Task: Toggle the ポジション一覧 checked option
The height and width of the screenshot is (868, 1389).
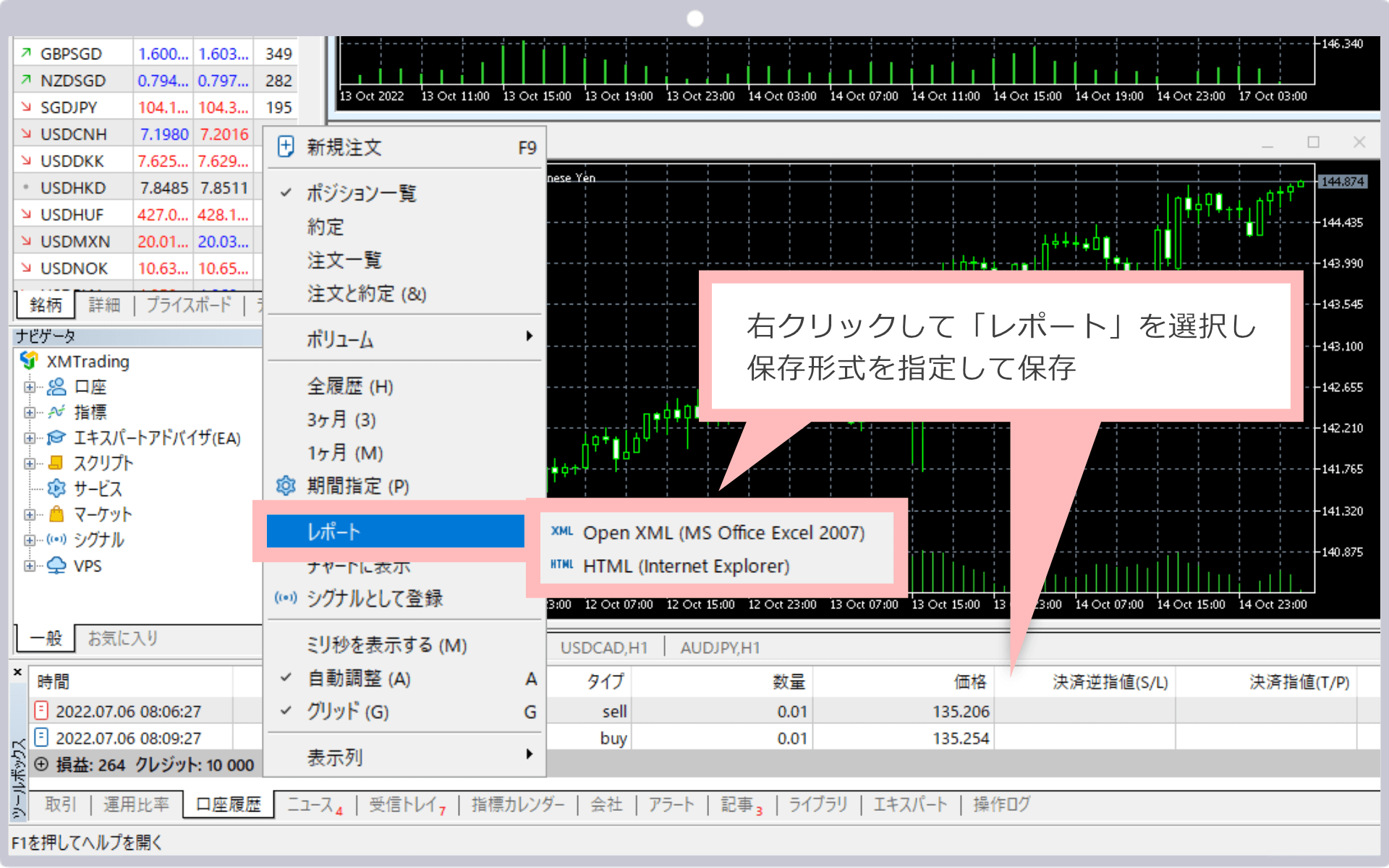Action: [x=361, y=193]
